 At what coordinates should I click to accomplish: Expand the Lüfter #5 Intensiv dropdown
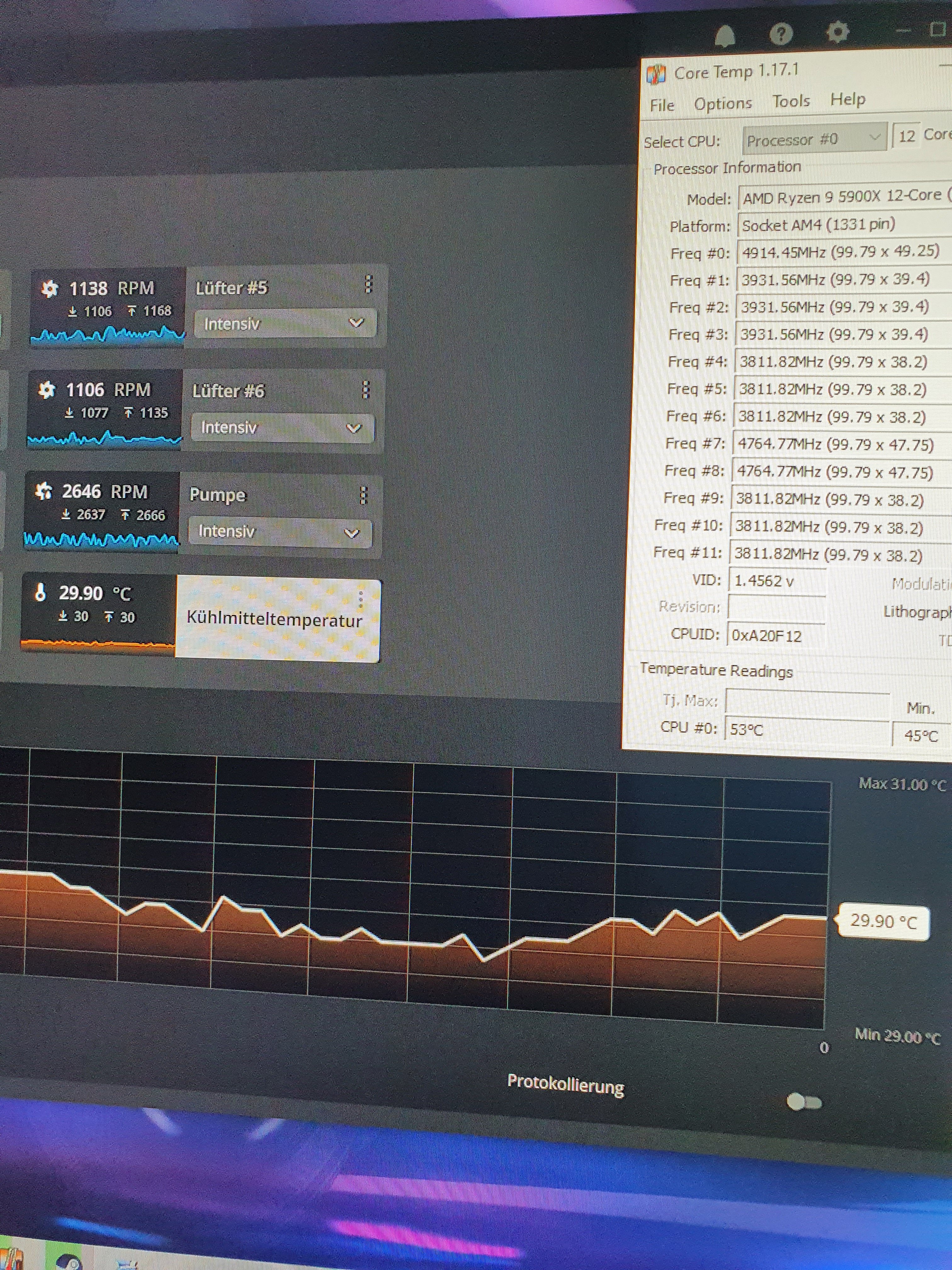pyautogui.click(x=285, y=323)
